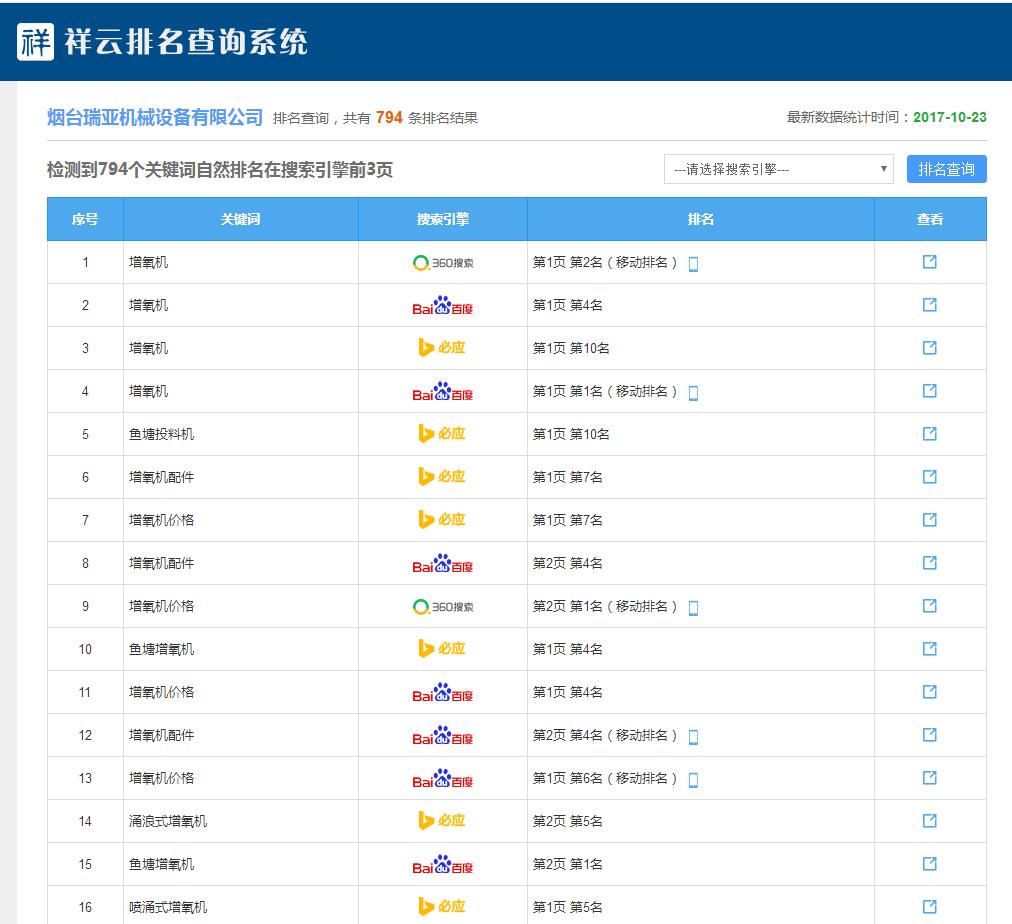Click keyword 增氧机配件 in row 6
1012x924 pixels.
tap(161, 477)
